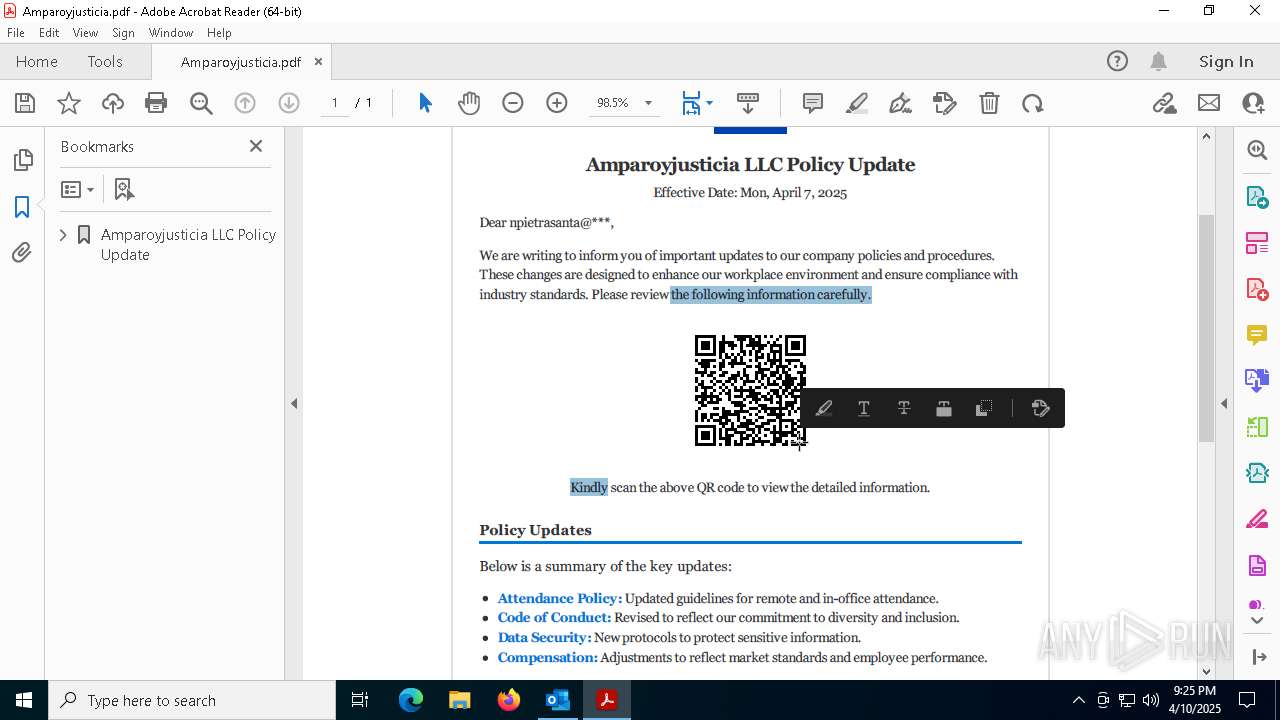Click the find current bookmark icon
Screen dimensions: 1280x720
click(x=124, y=189)
